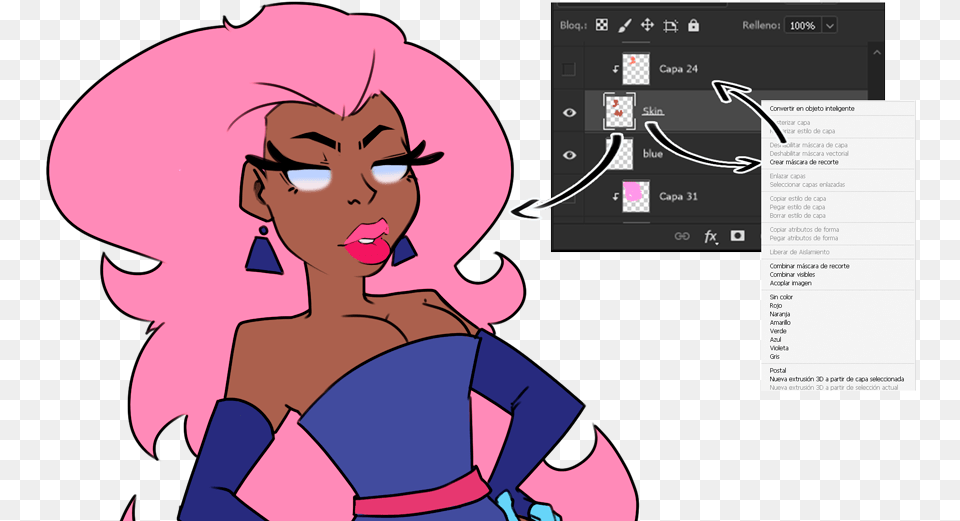This screenshot has width=960, height=521.
Task: Lock position move-arrows icon
Action: (647, 25)
